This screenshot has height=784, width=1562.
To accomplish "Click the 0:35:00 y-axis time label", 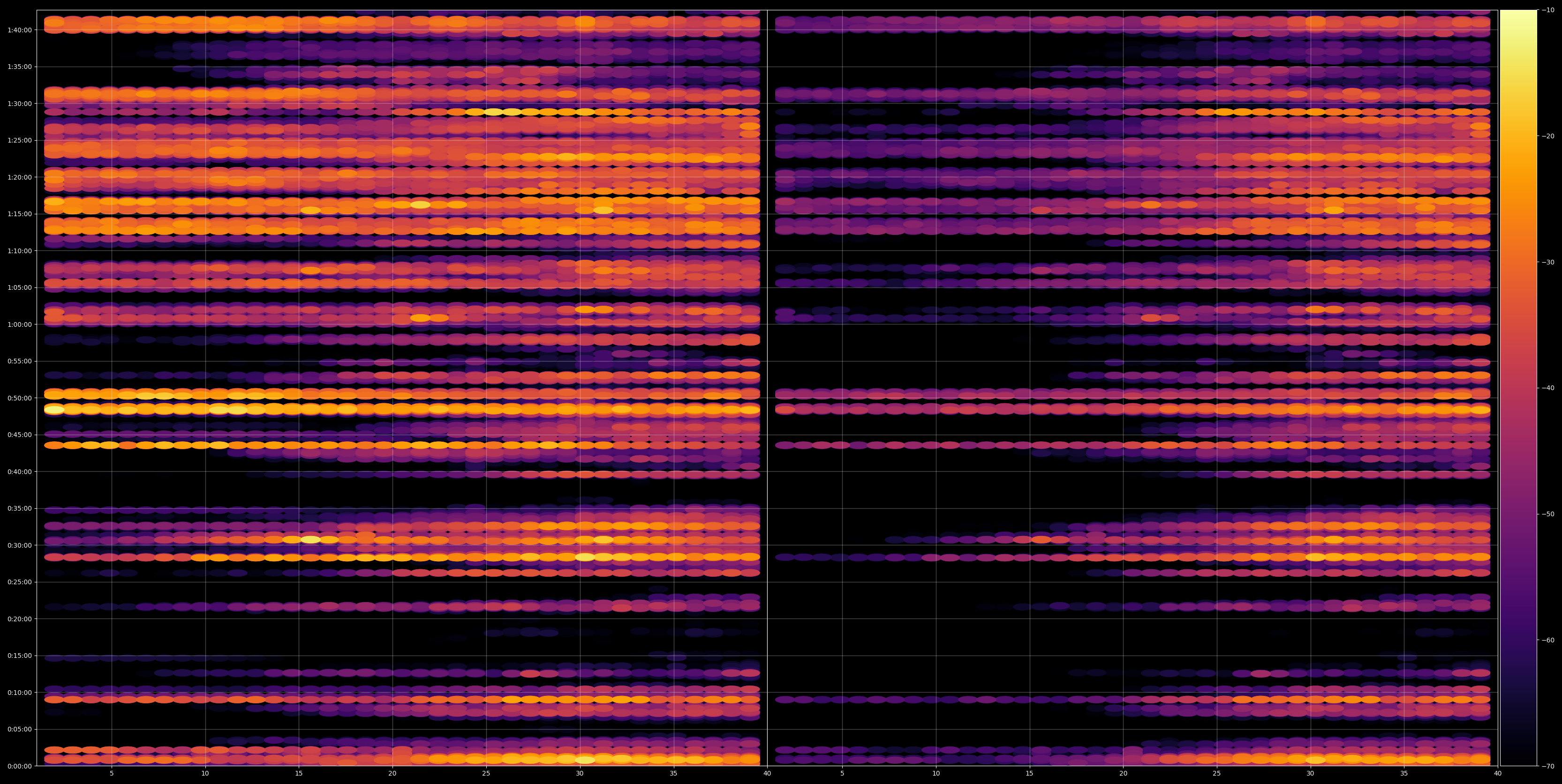I will click(20, 509).
